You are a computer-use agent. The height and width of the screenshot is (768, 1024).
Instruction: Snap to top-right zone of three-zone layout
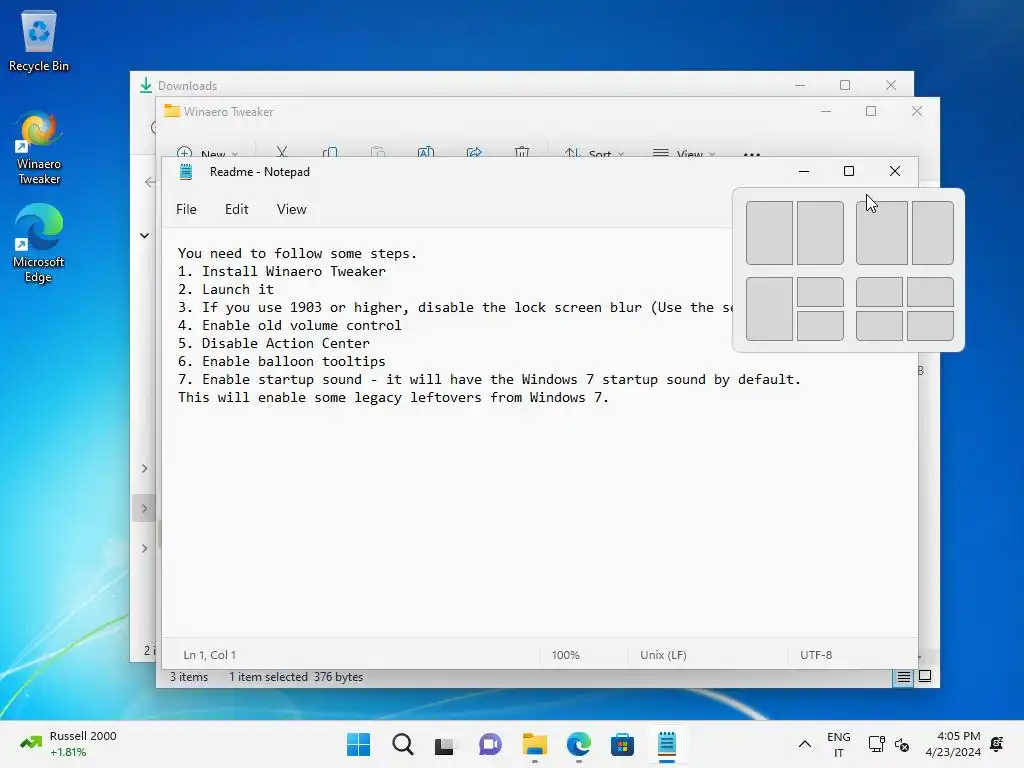[x=820, y=292]
